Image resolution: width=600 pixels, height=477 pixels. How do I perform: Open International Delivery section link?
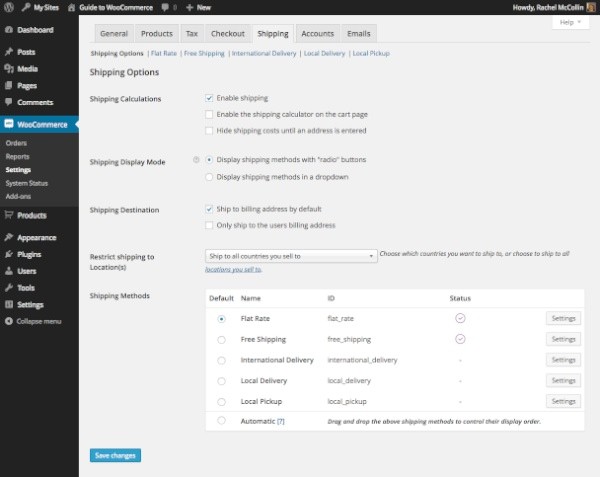click(264, 53)
